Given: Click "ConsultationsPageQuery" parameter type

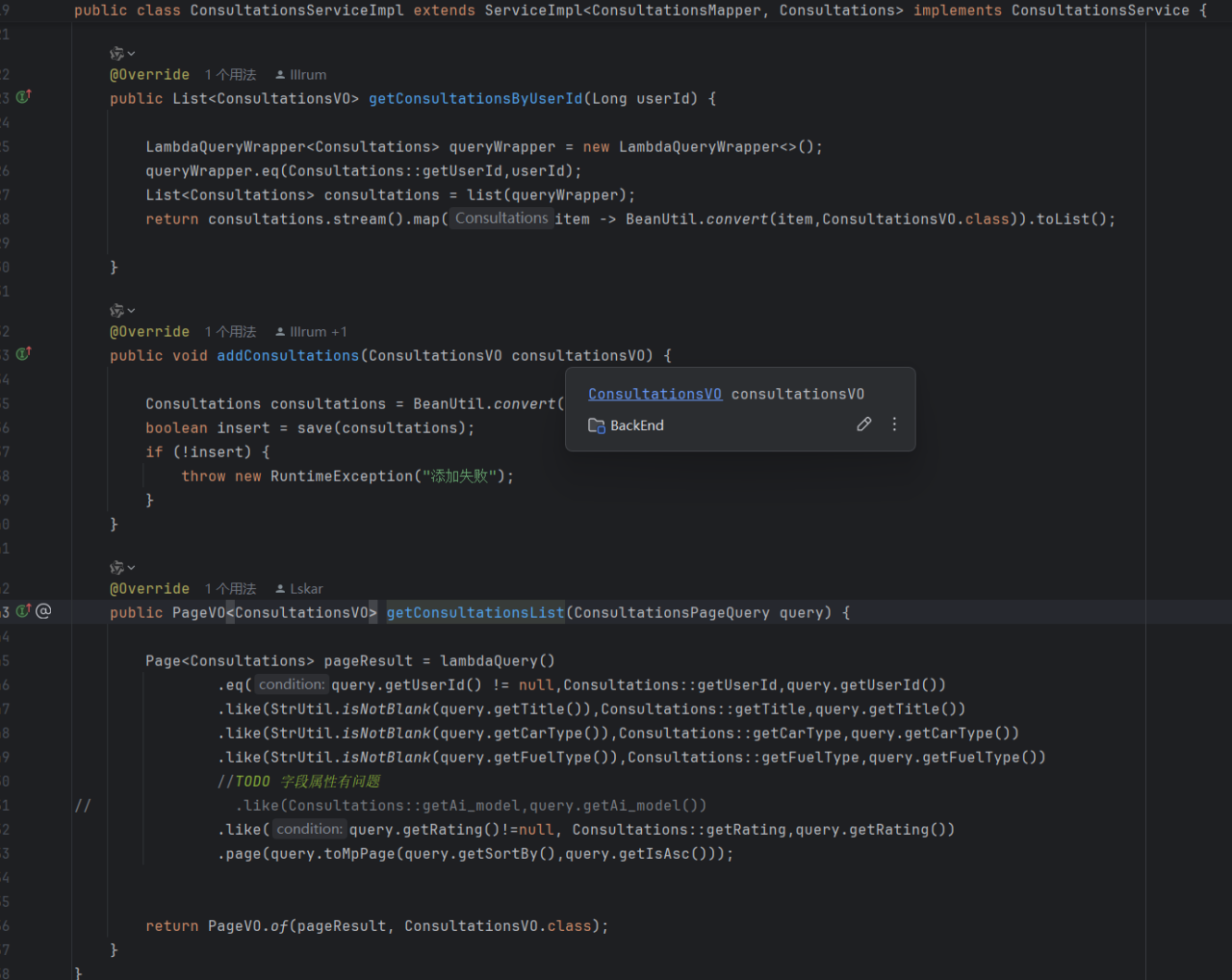Looking at the screenshot, I should tap(672, 613).
